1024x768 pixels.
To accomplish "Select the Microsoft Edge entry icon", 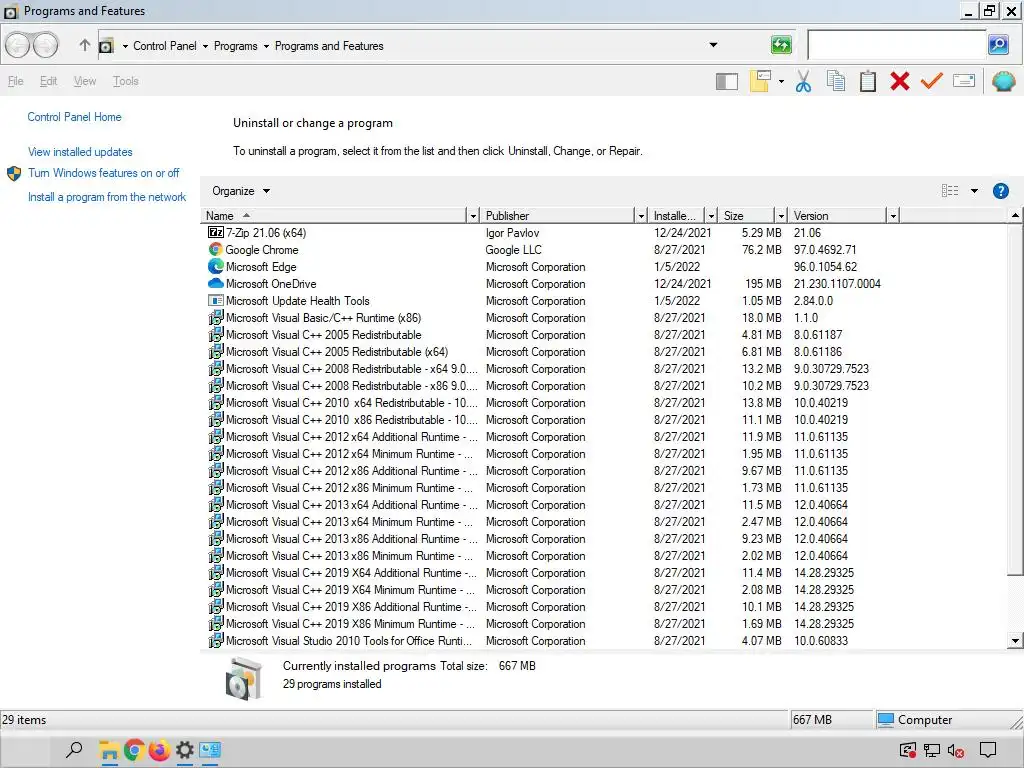I will [216, 266].
